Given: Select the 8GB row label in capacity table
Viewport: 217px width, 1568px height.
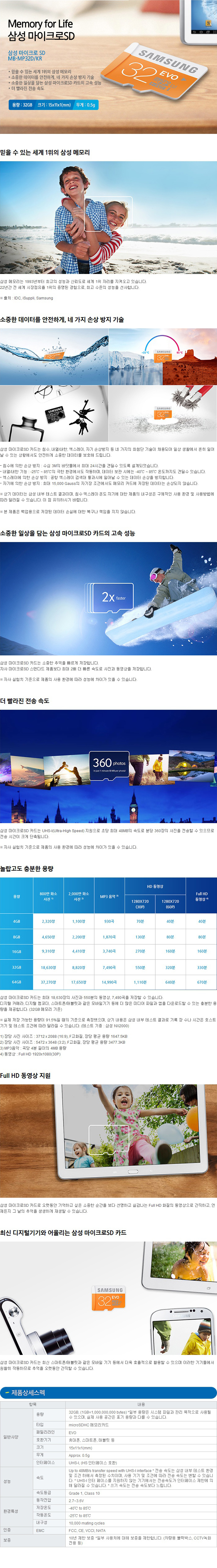Looking at the screenshot, I should click(x=16, y=937).
